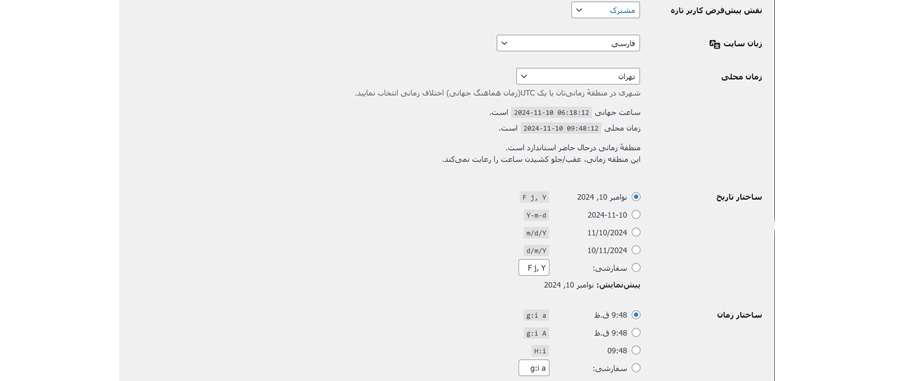Click the universal time code 2024-11-10 06:18:12
900x381 pixels.
coord(551,112)
